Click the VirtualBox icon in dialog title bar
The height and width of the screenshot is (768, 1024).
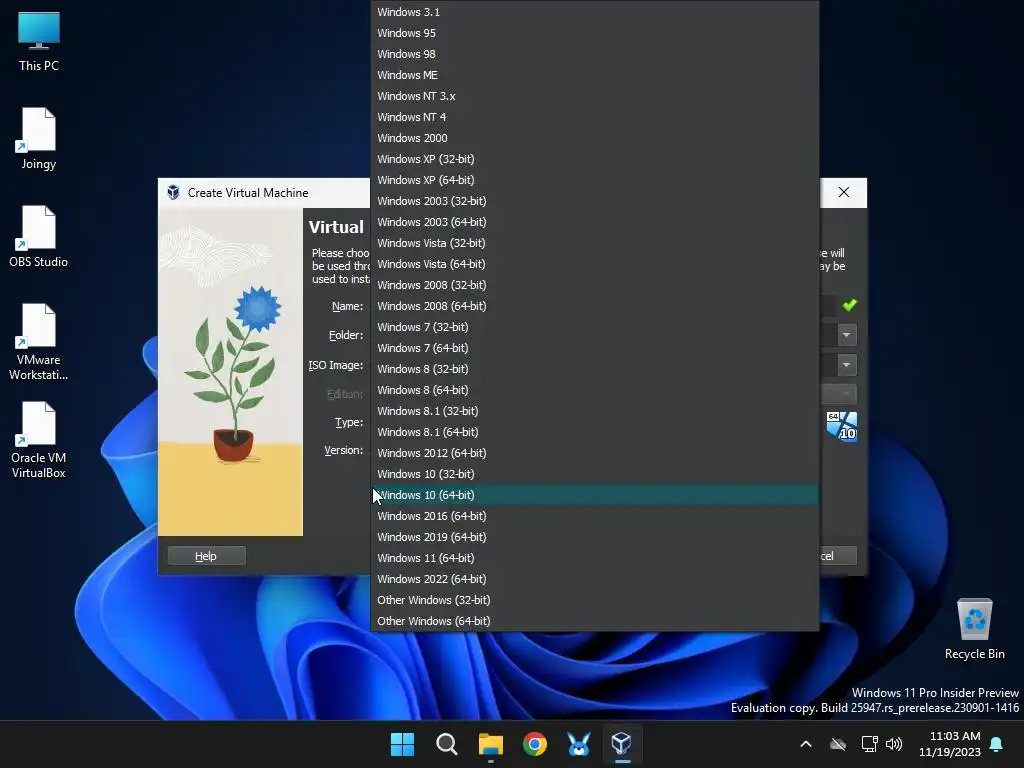point(173,193)
